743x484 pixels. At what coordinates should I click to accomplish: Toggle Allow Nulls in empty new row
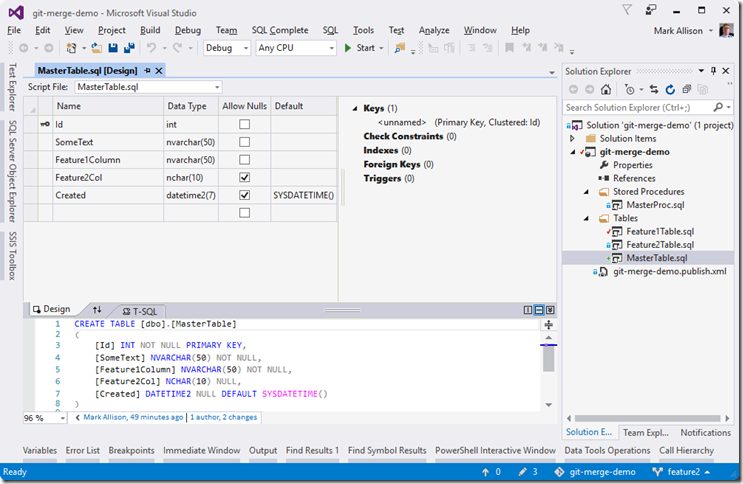click(245, 213)
